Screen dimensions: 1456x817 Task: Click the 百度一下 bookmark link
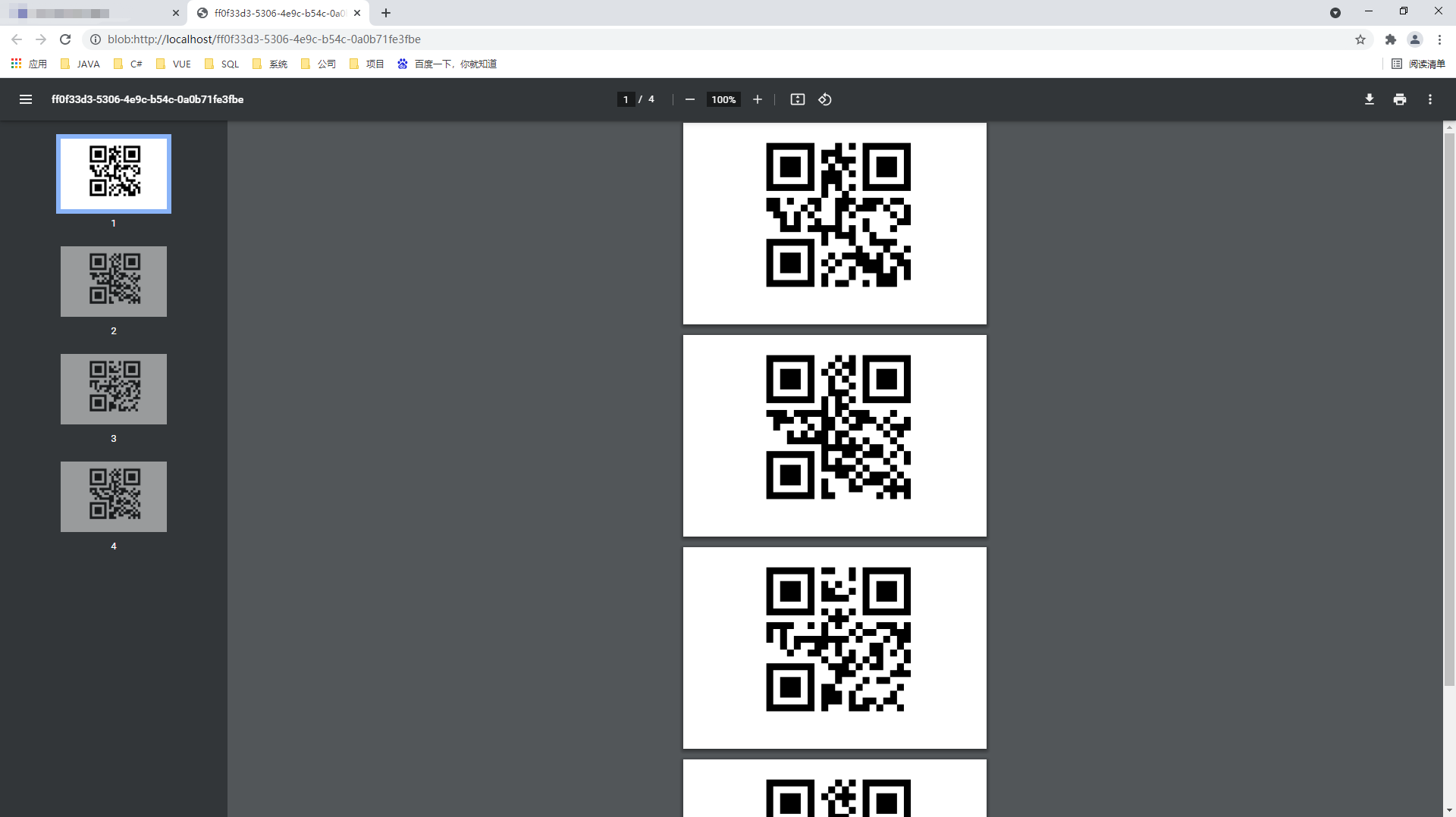click(x=447, y=64)
